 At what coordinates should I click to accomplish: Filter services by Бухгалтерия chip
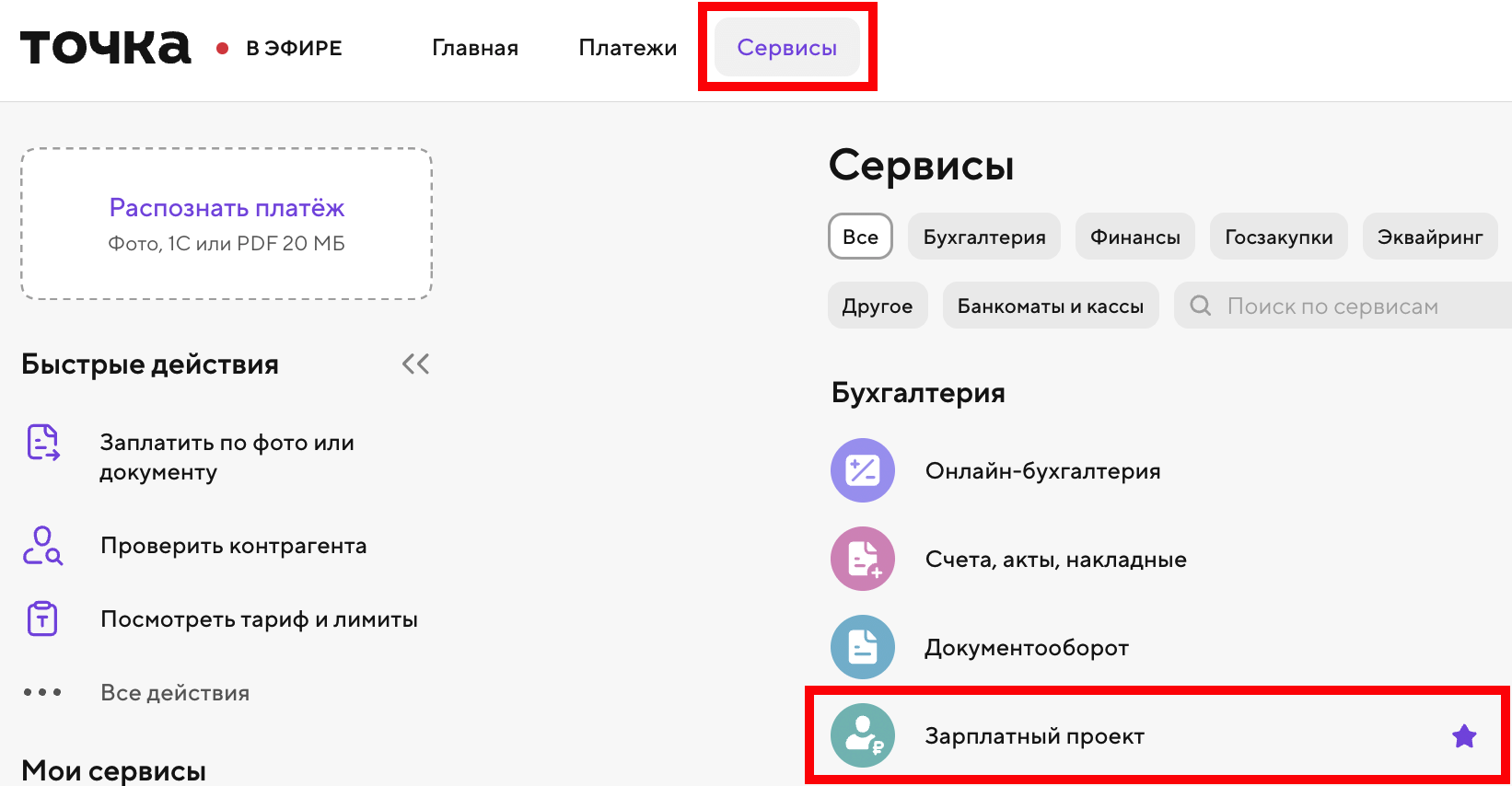[983, 237]
